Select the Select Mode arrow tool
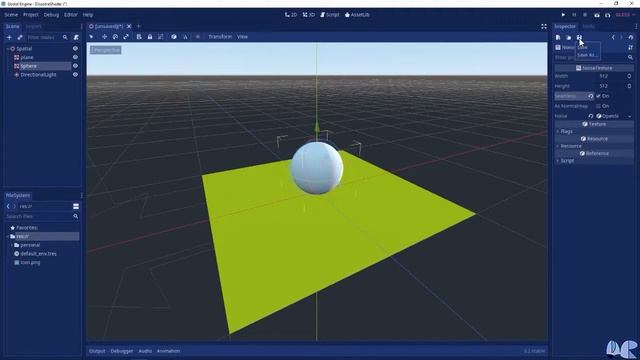Screen dimensions: 640x360 click(x=91, y=37)
